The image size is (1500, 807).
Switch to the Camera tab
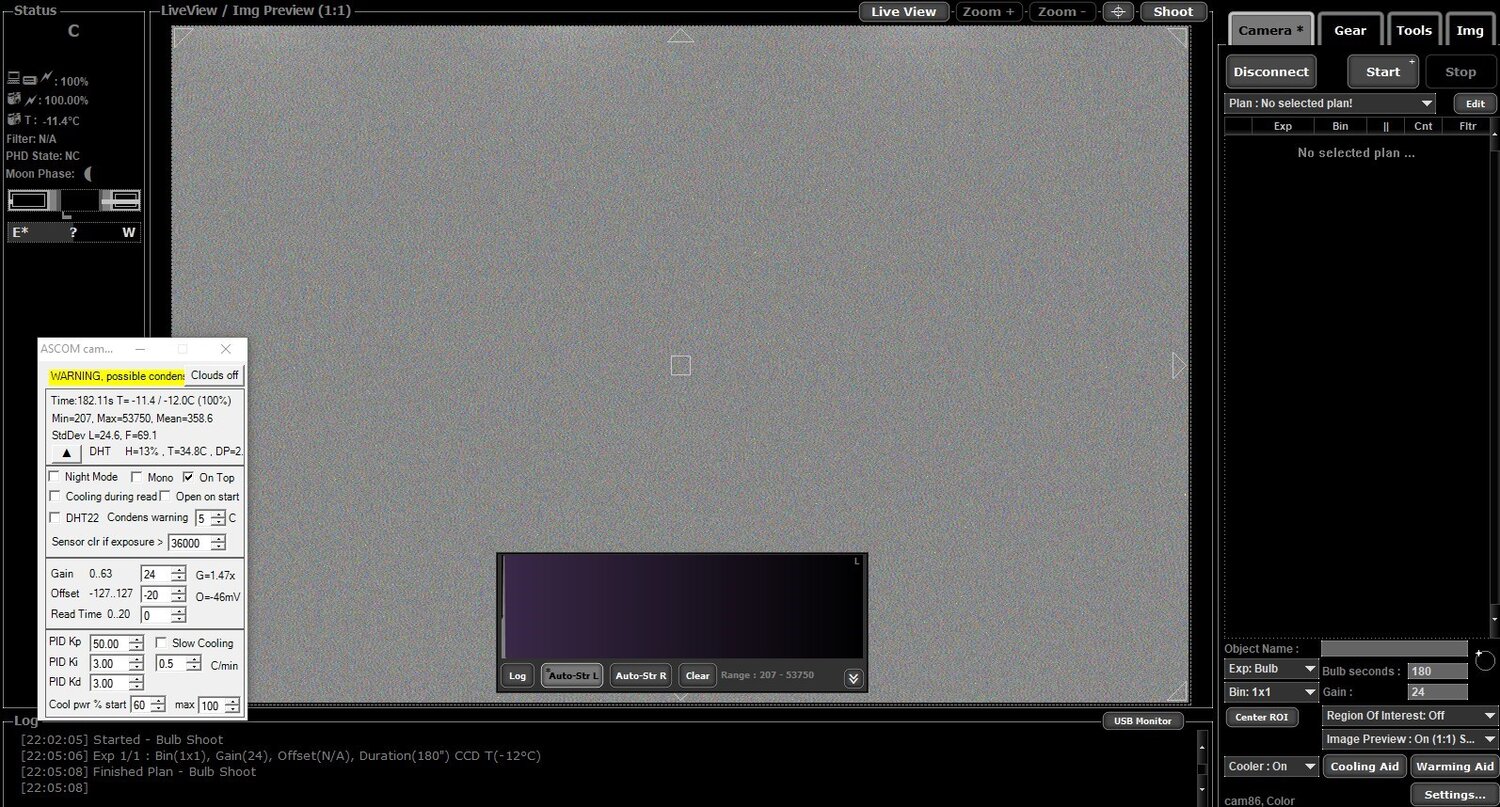tap(1270, 30)
